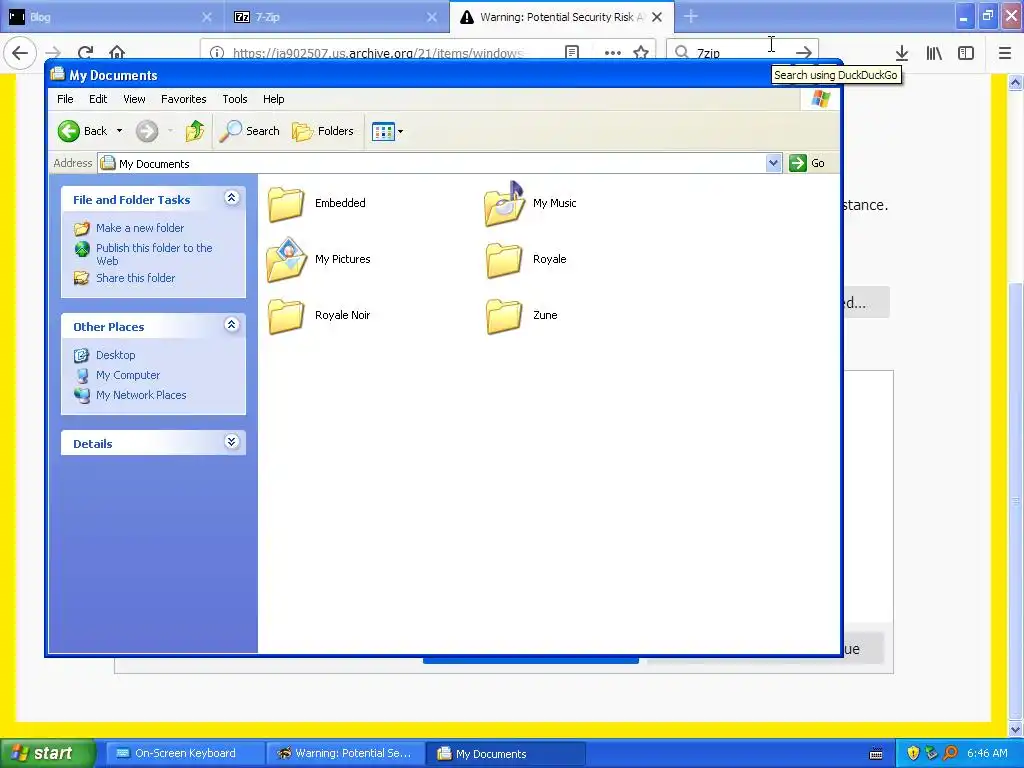
Task: Click Firefox home icon
Action: pyautogui.click(x=117, y=52)
